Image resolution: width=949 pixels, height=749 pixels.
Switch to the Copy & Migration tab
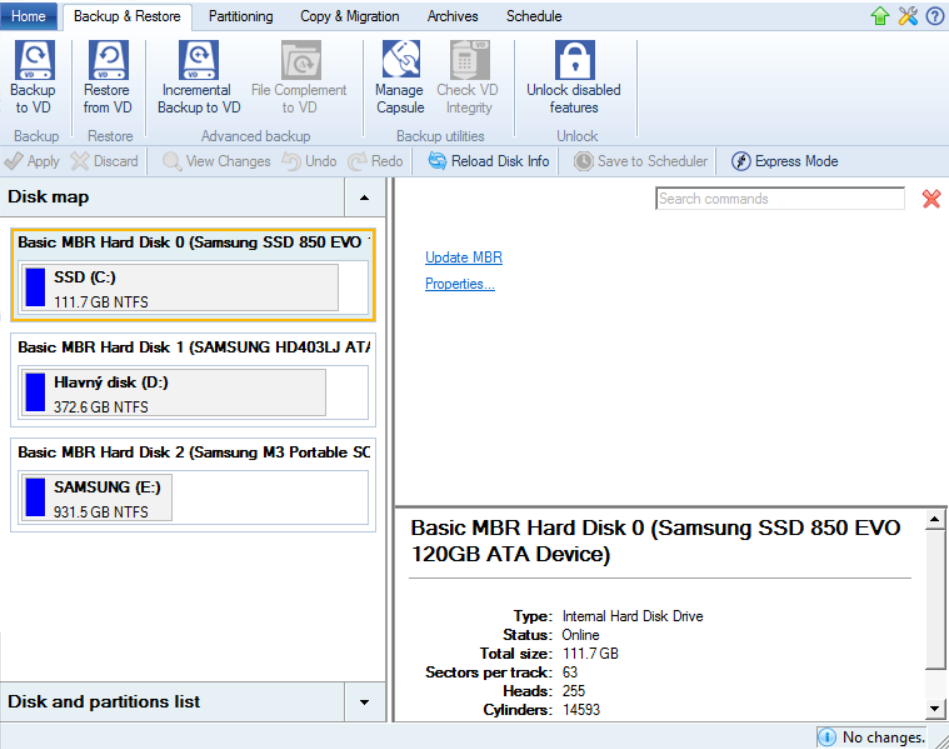349,16
